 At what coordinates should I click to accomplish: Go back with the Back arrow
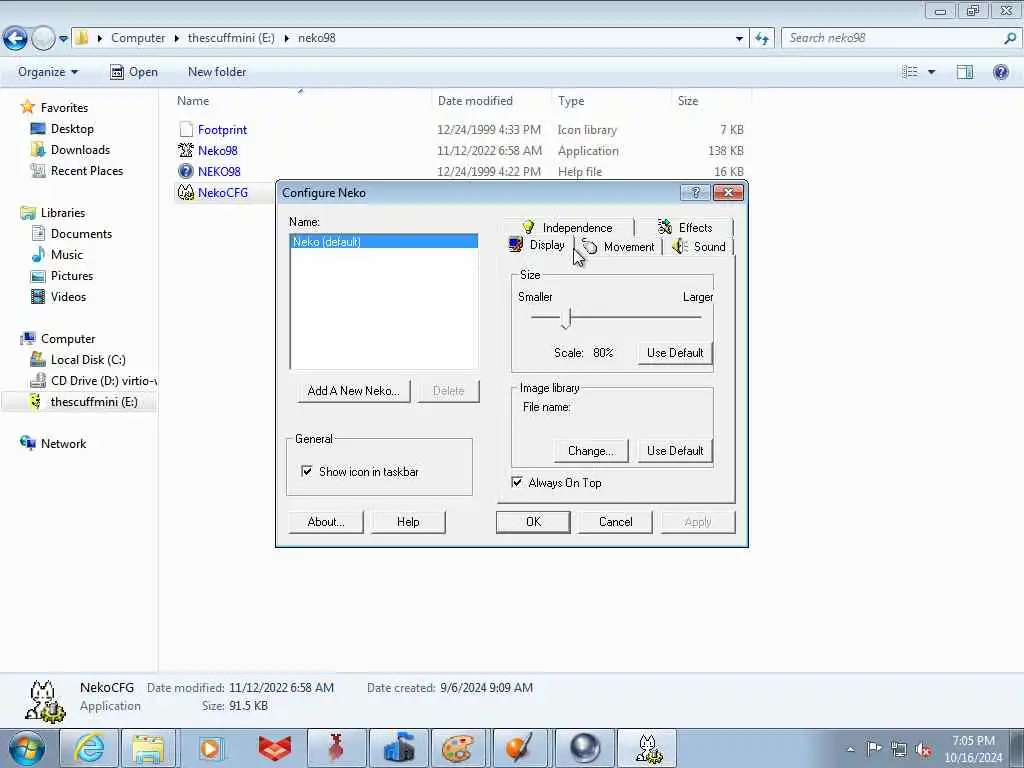point(15,38)
